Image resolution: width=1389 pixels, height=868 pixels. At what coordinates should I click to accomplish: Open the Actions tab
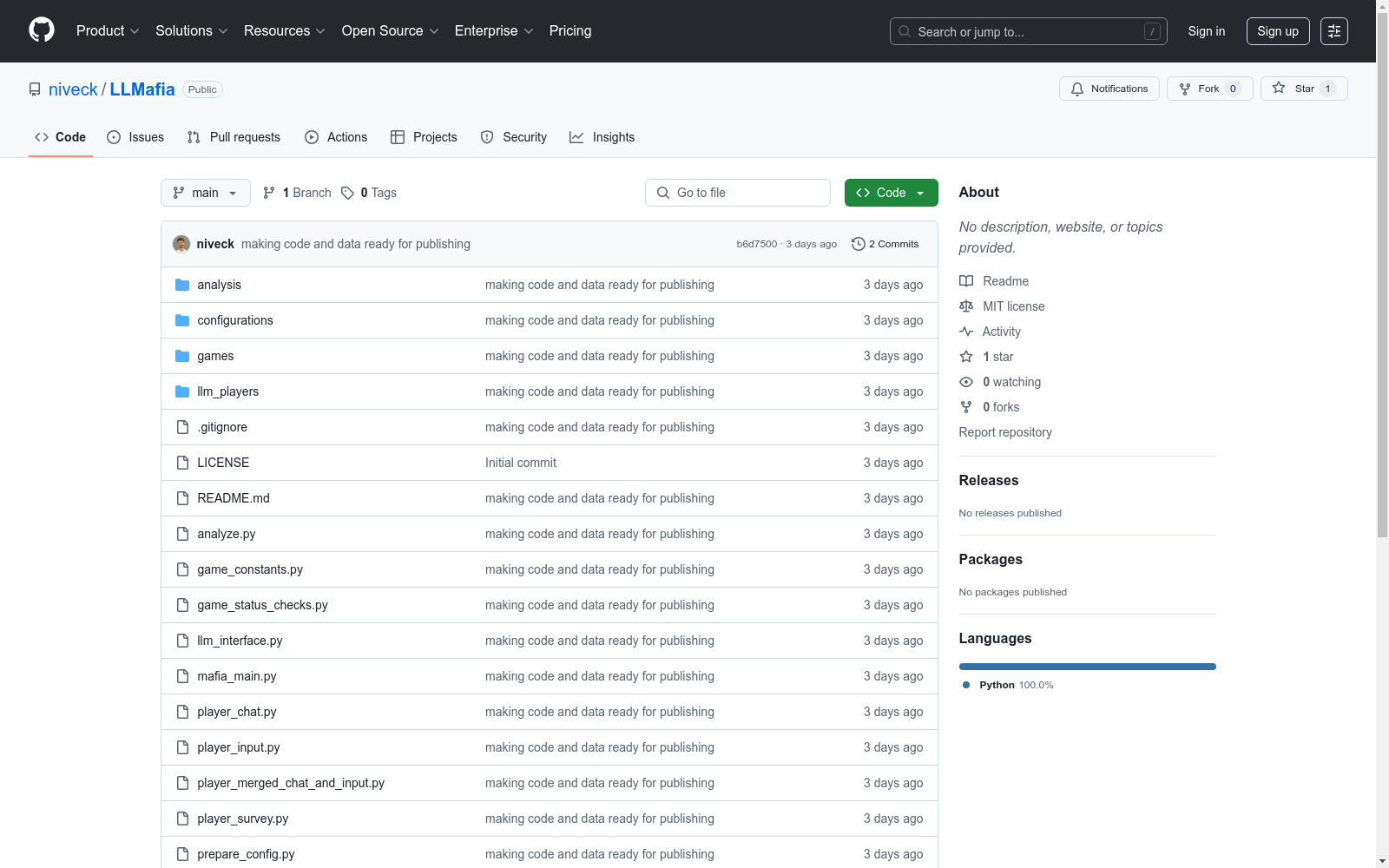tap(336, 137)
